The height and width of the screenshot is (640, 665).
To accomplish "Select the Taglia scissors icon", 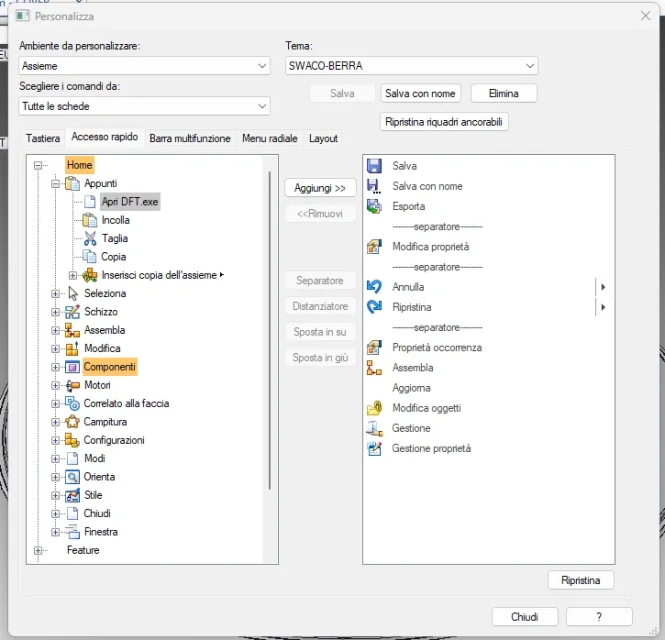I will [x=90, y=238].
